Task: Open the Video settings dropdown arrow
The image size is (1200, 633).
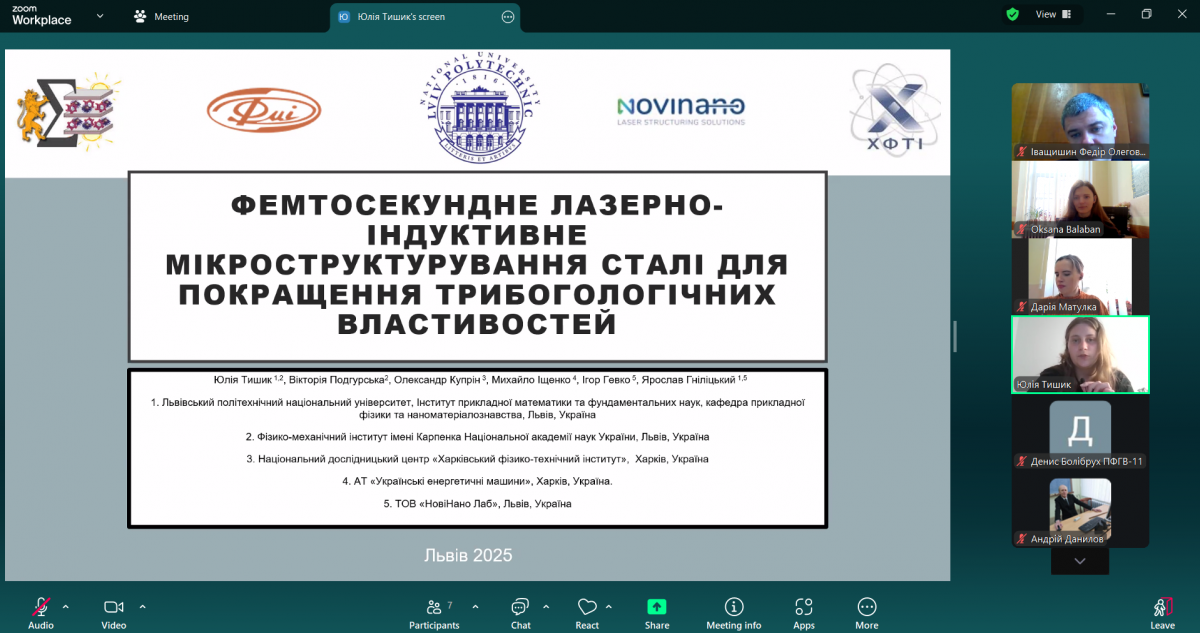Action: [141, 608]
